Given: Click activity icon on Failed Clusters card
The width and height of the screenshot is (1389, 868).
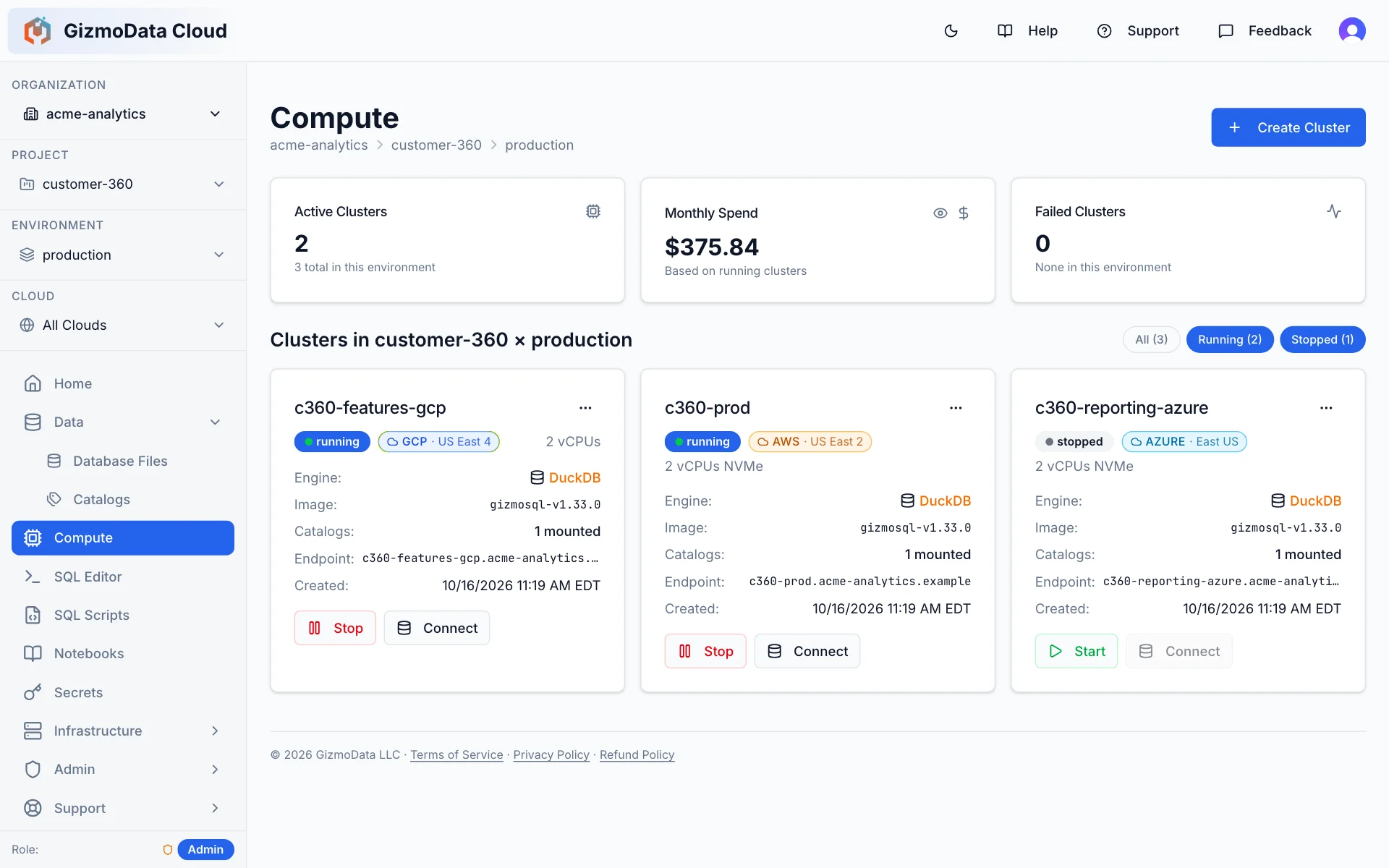Looking at the screenshot, I should coord(1333,211).
